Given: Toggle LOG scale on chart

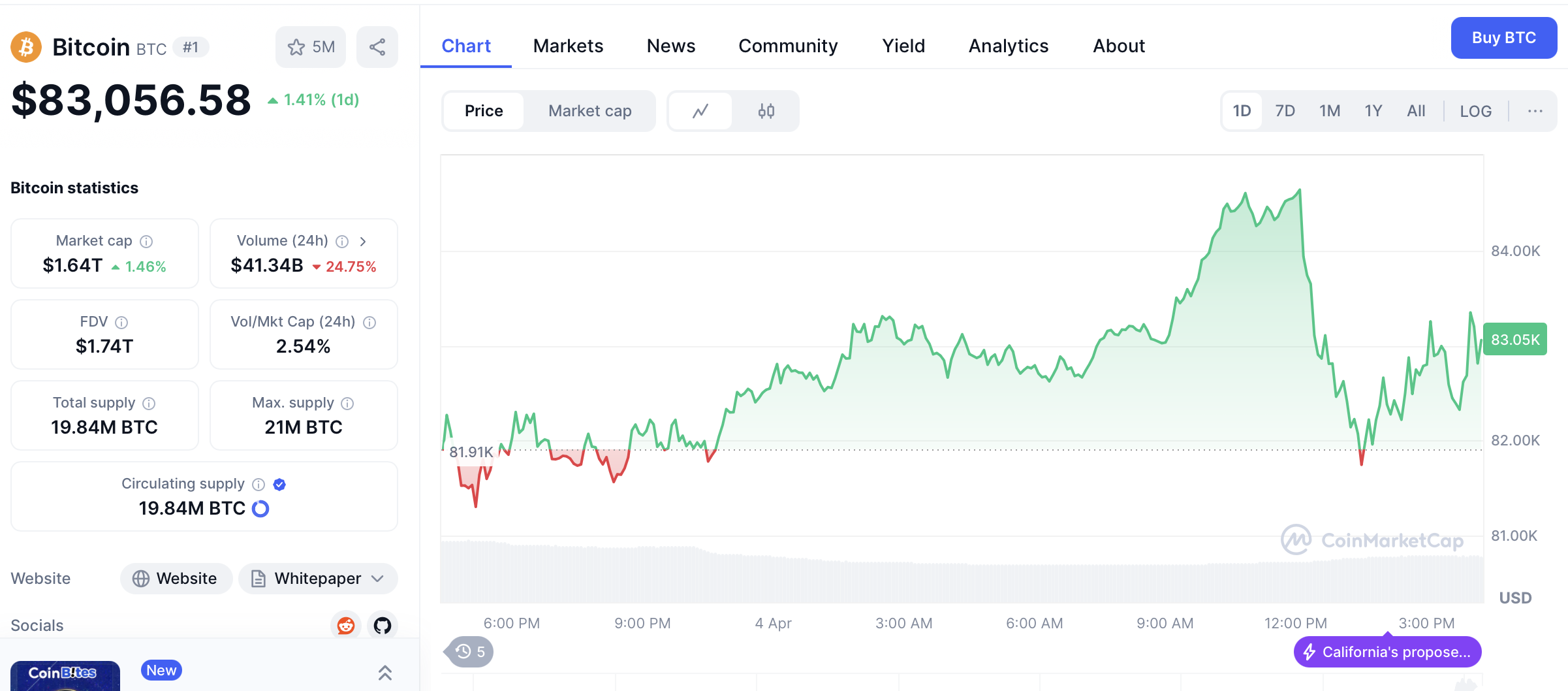Looking at the screenshot, I should [1475, 111].
